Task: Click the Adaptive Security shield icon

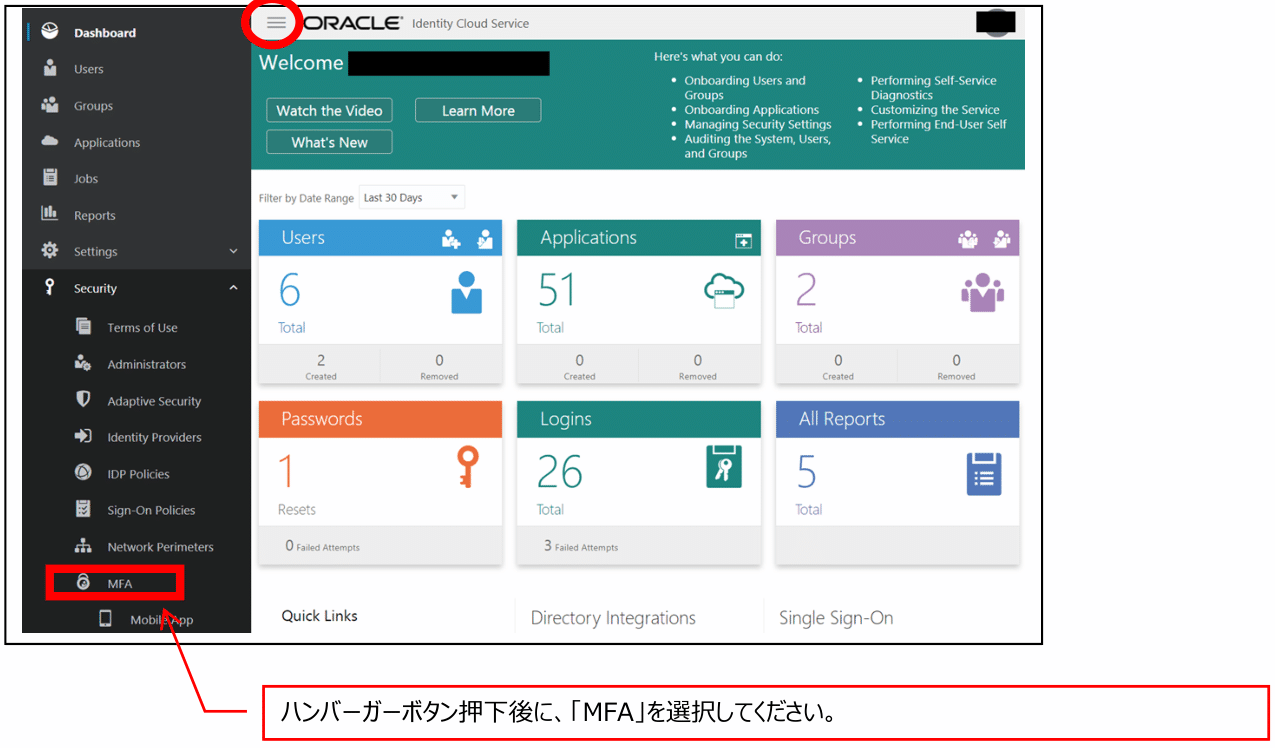Action: tap(84, 400)
